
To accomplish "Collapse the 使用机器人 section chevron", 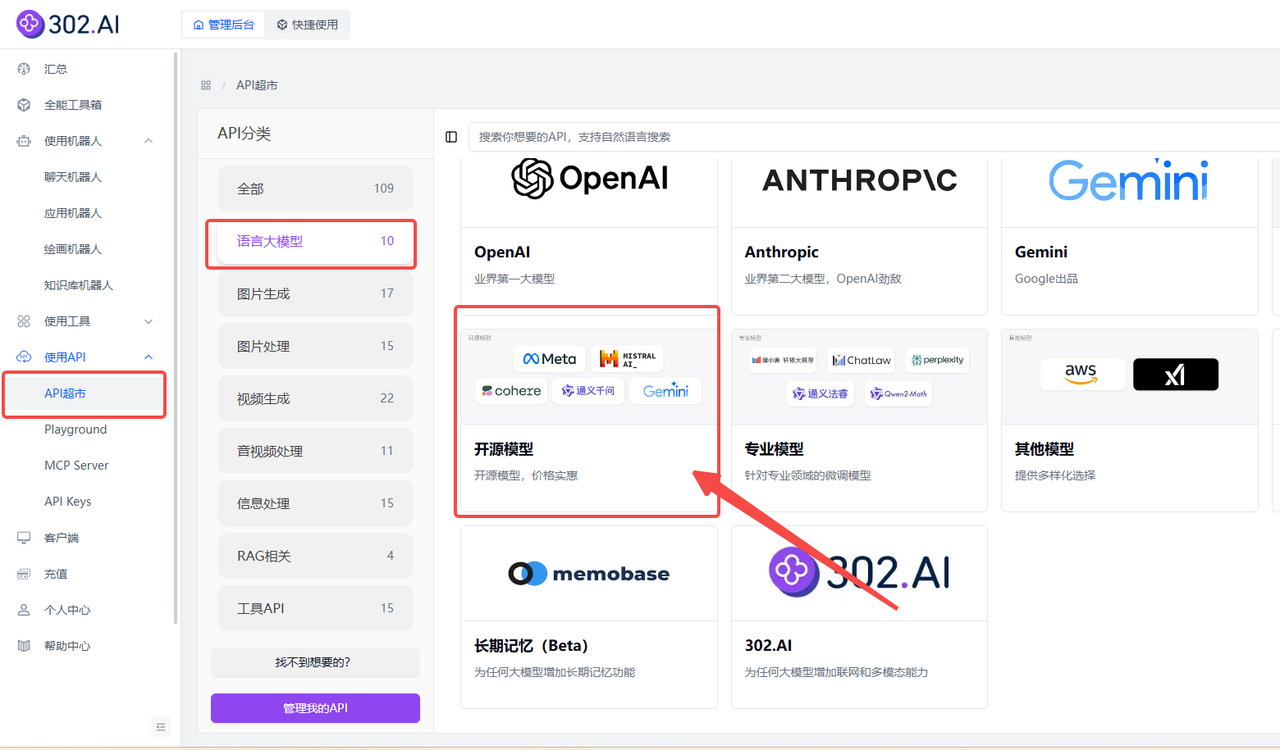I will pos(149,141).
